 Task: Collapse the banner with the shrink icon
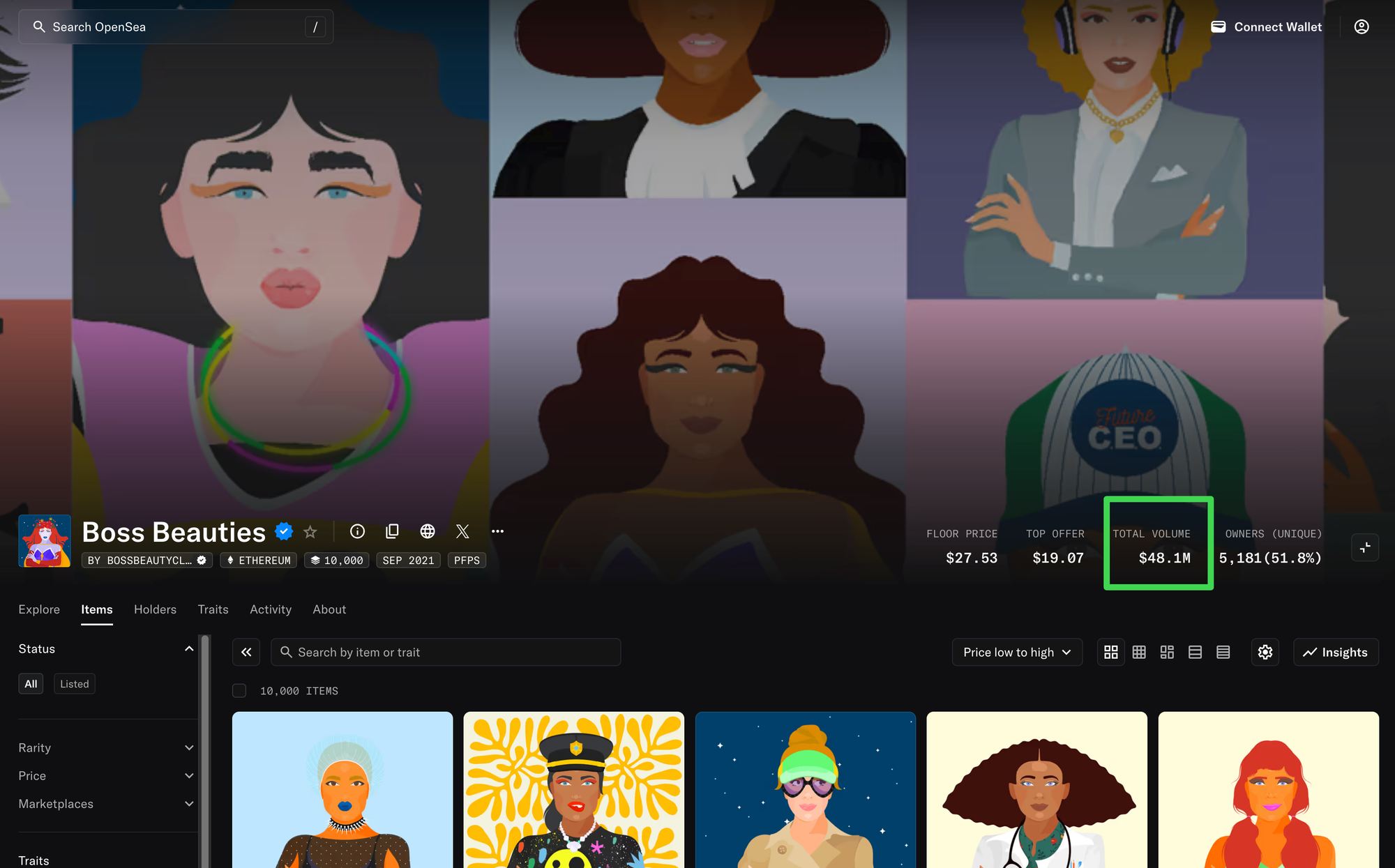[1365, 547]
